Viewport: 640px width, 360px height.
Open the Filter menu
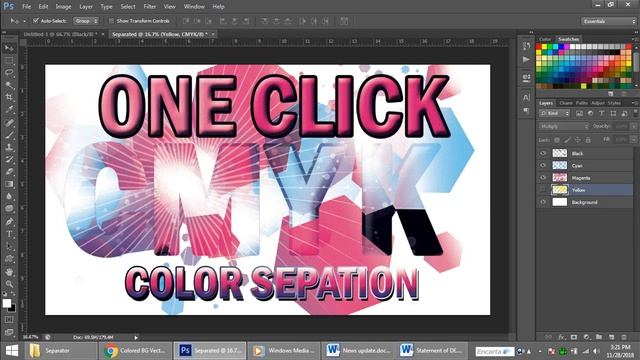150,7
